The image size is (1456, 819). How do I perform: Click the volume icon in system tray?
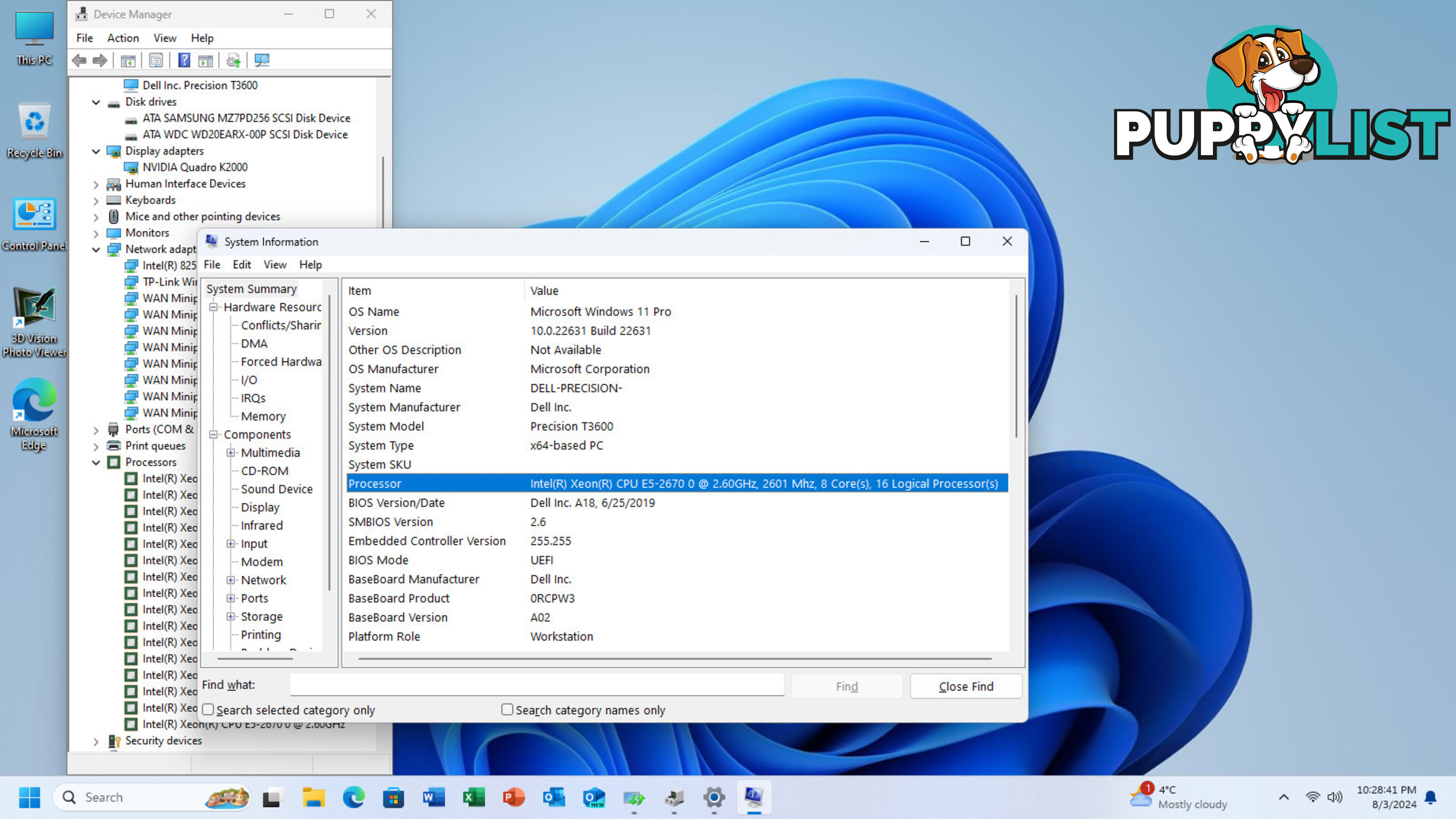[x=1335, y=797]
